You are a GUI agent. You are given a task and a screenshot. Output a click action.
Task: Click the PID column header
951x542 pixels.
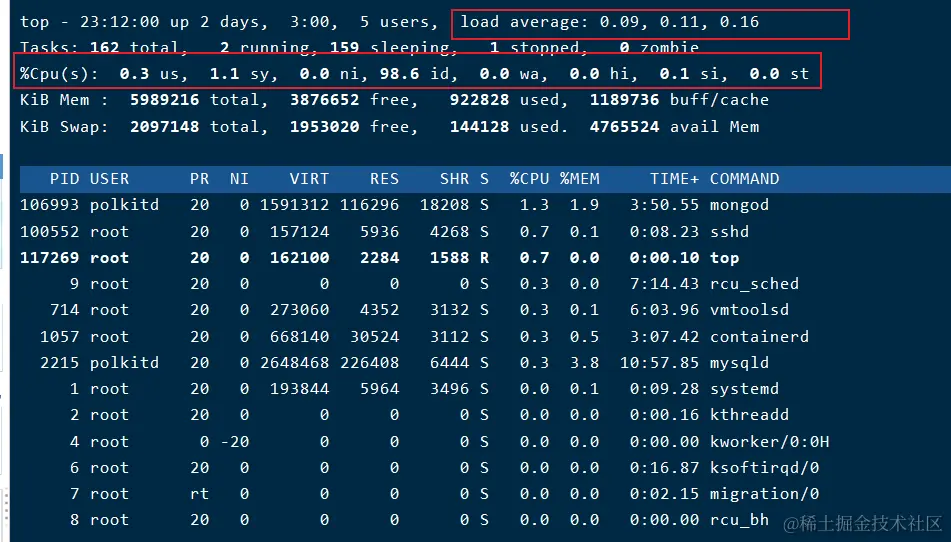point(64,179)
